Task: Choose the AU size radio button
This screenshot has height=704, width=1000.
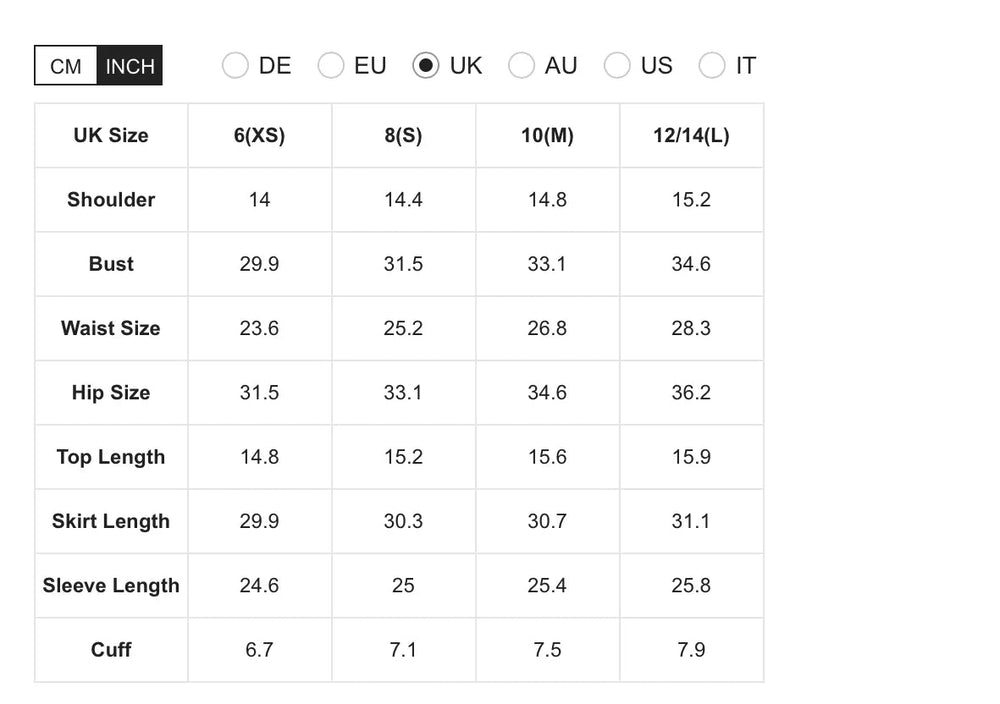Action: point(521,65)
